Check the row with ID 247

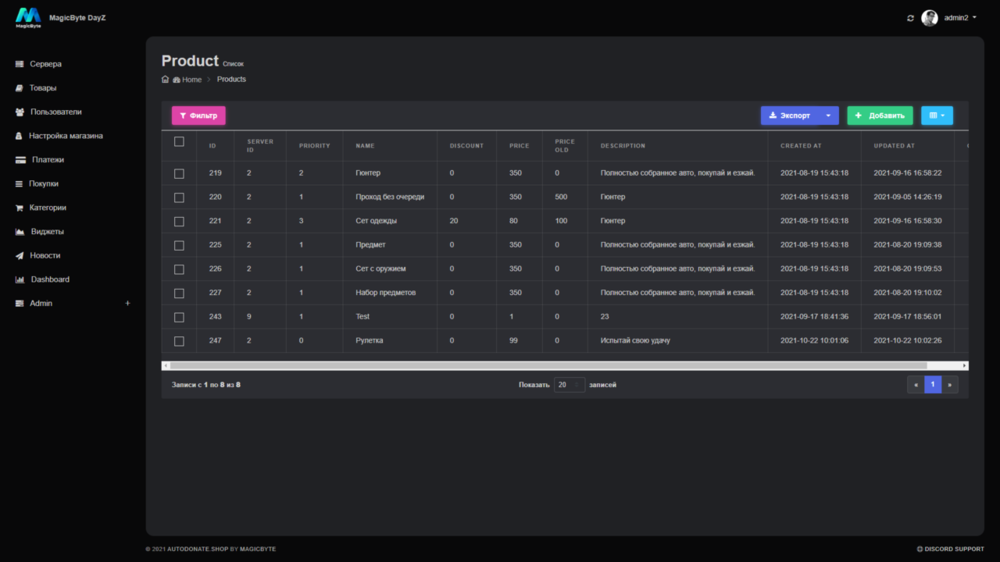point(179,341)
